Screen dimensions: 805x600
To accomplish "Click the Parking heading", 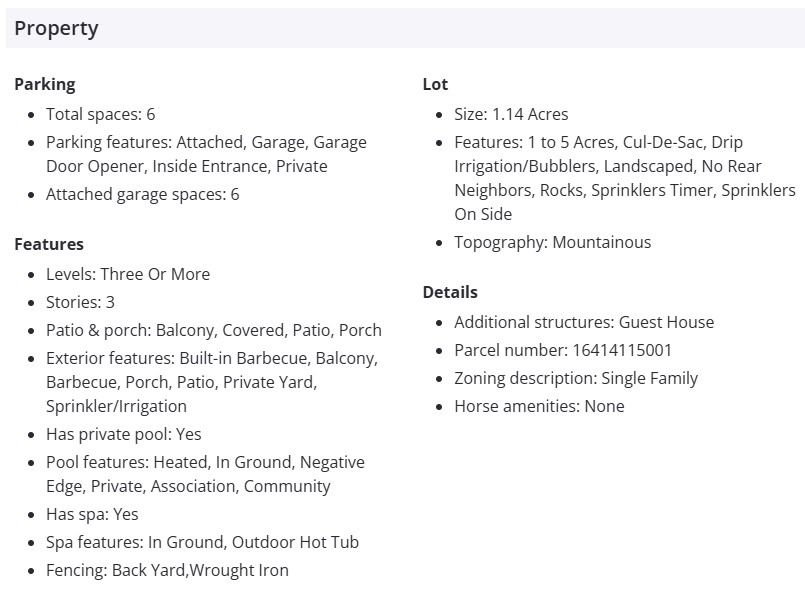I will (45, 84).
